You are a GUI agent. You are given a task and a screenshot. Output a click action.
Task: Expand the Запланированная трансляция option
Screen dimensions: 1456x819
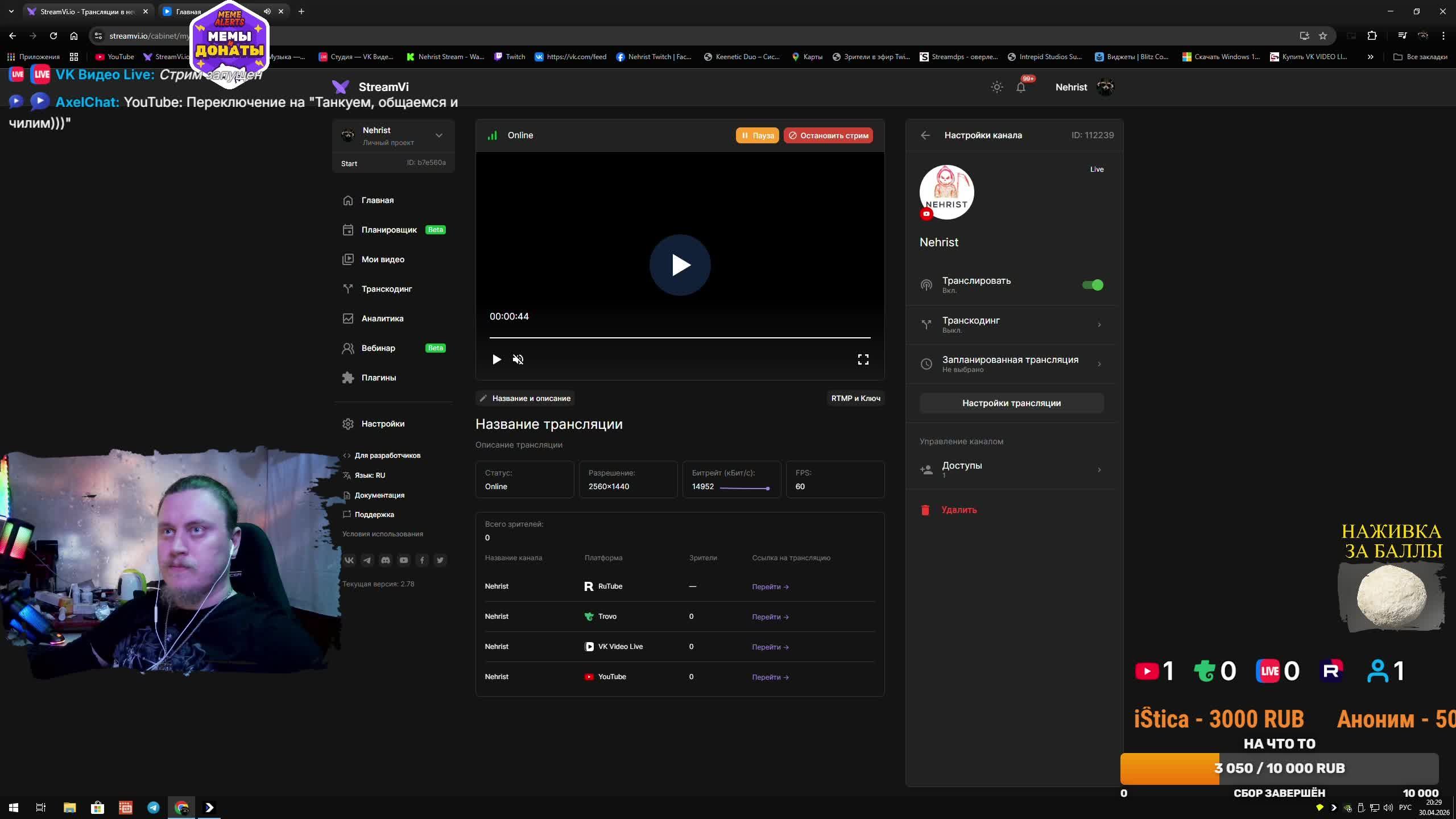1011,364
